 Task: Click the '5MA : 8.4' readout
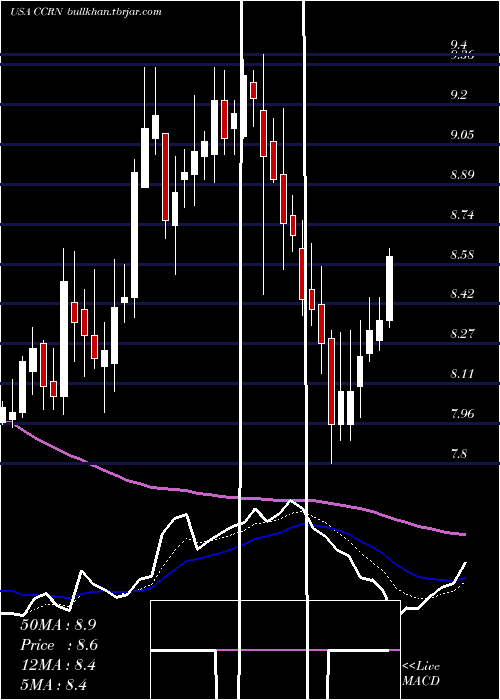click(53, 684)
